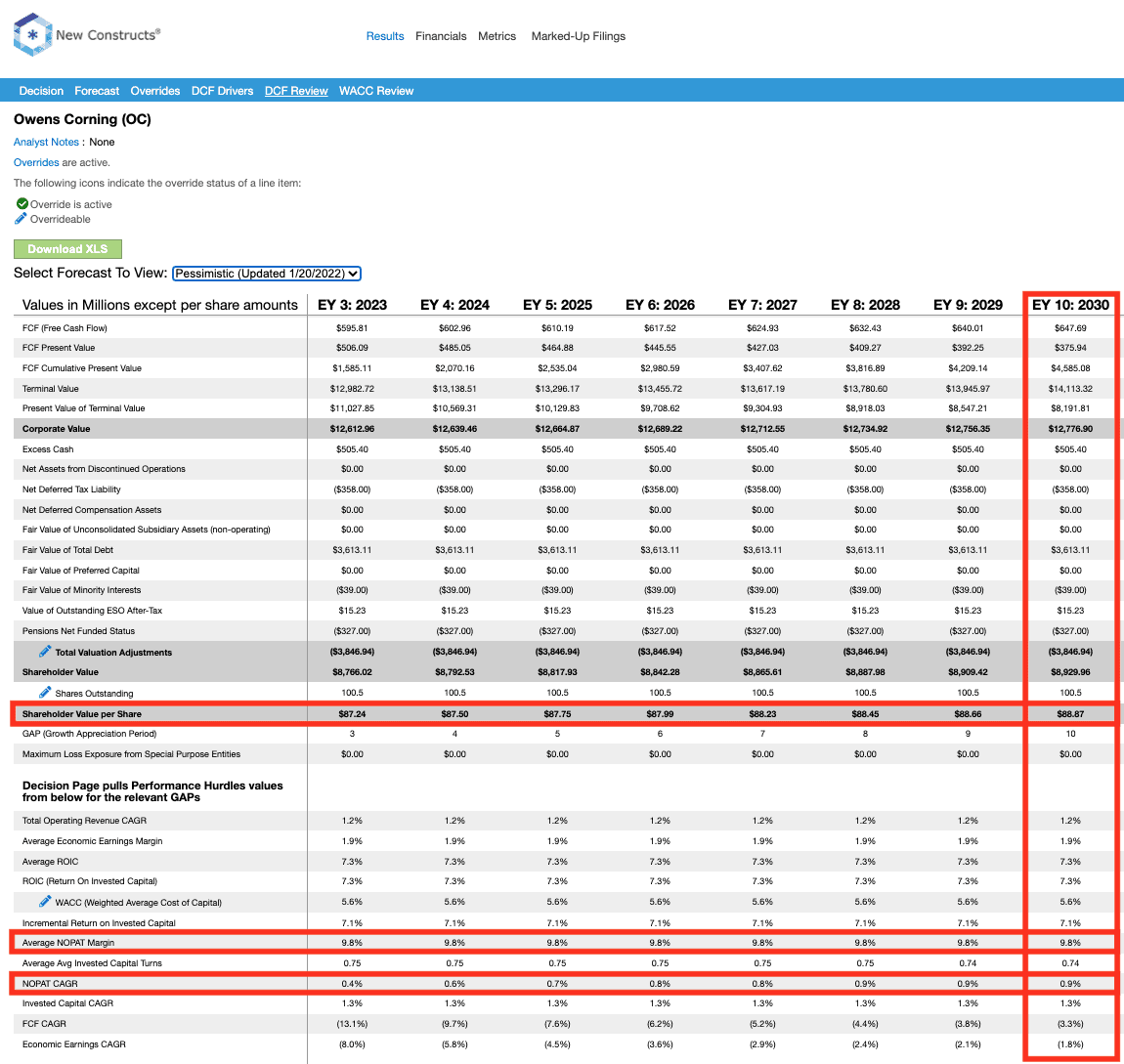Image resolution: width=1124 pixels, height=1064 pixels.
Task: Open the Results top menu
Action: (x=385, y=36)
